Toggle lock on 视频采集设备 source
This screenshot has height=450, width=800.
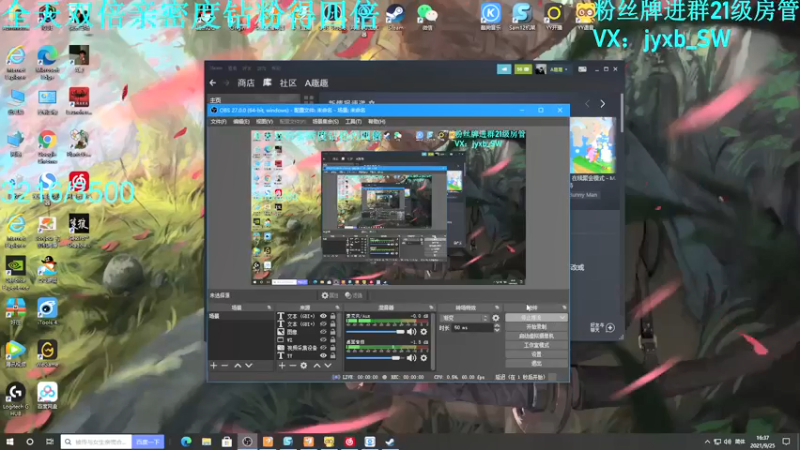tap(333, 347)
